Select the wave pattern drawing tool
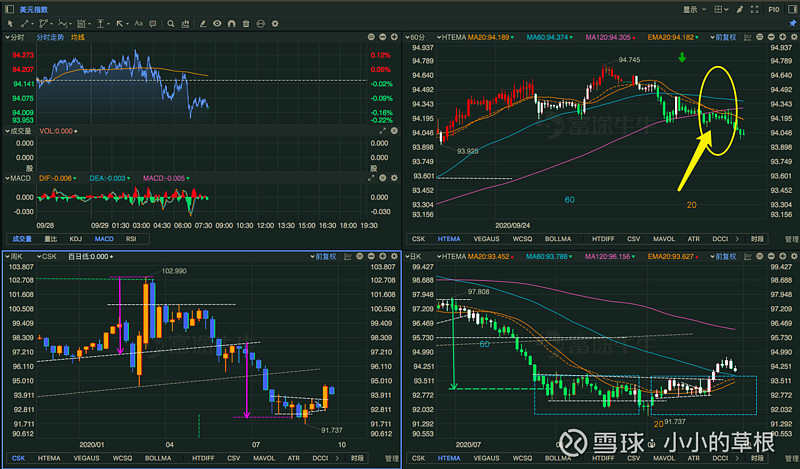The image size is (800, 469). [x=63, y=23]
